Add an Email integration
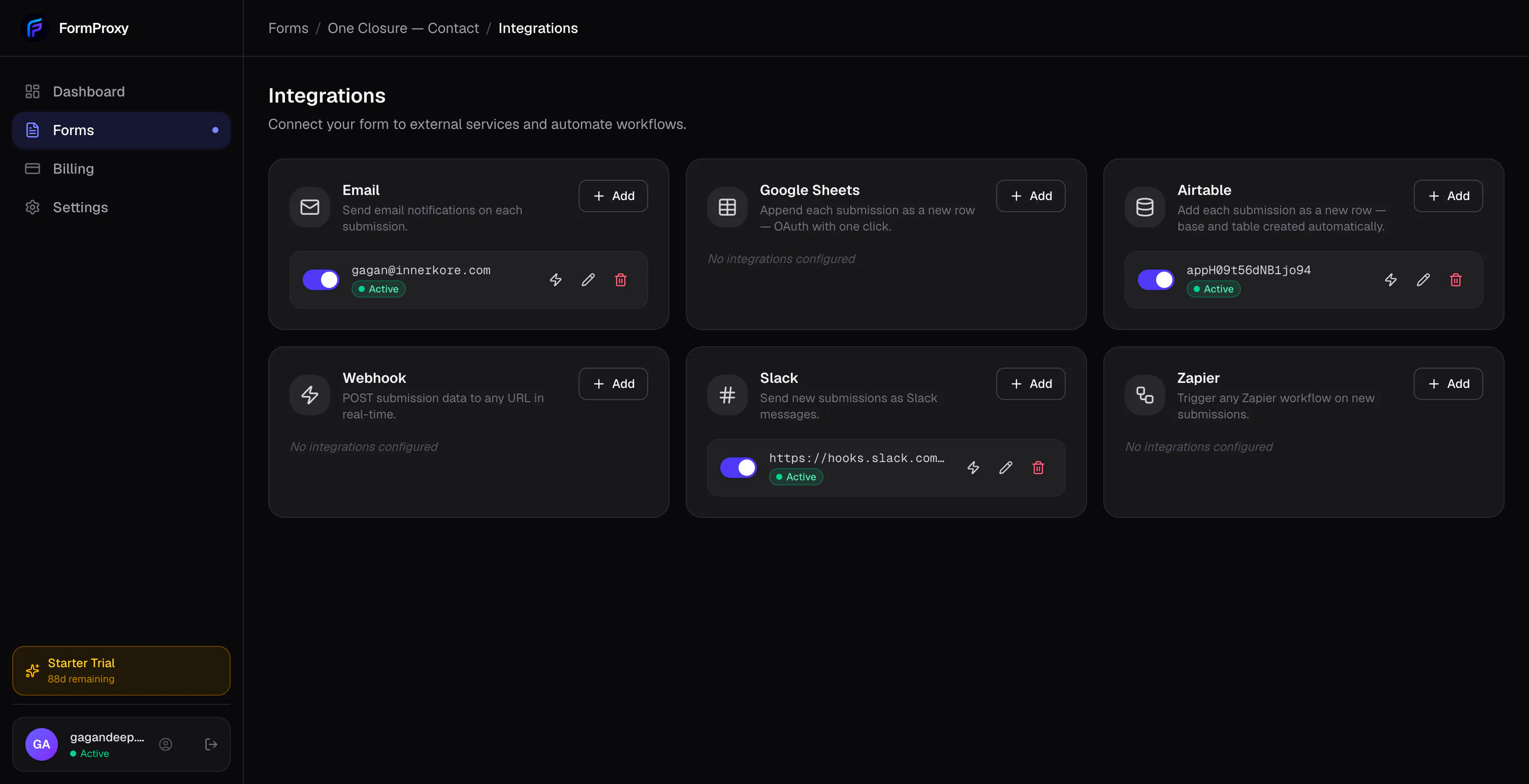1529x784 pixels. (613, 196)
